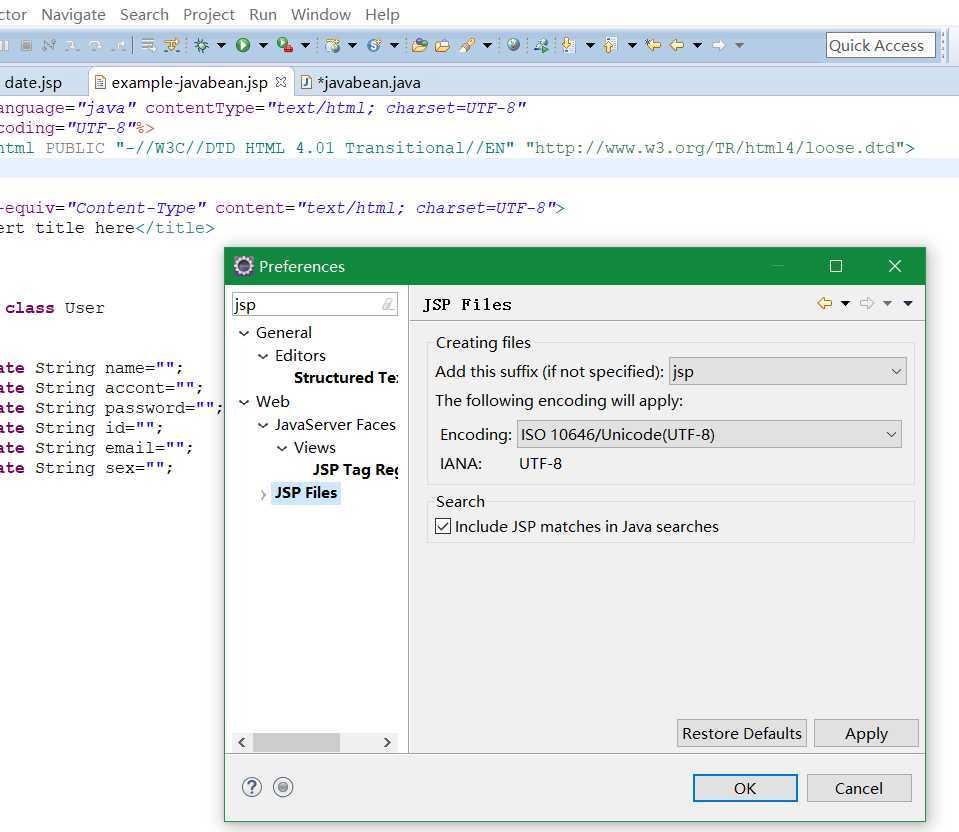Image resolution: width=959 pixels, height=832 pixels.
Task: Click the blue S new servlet icon
Action: point(374,45)
